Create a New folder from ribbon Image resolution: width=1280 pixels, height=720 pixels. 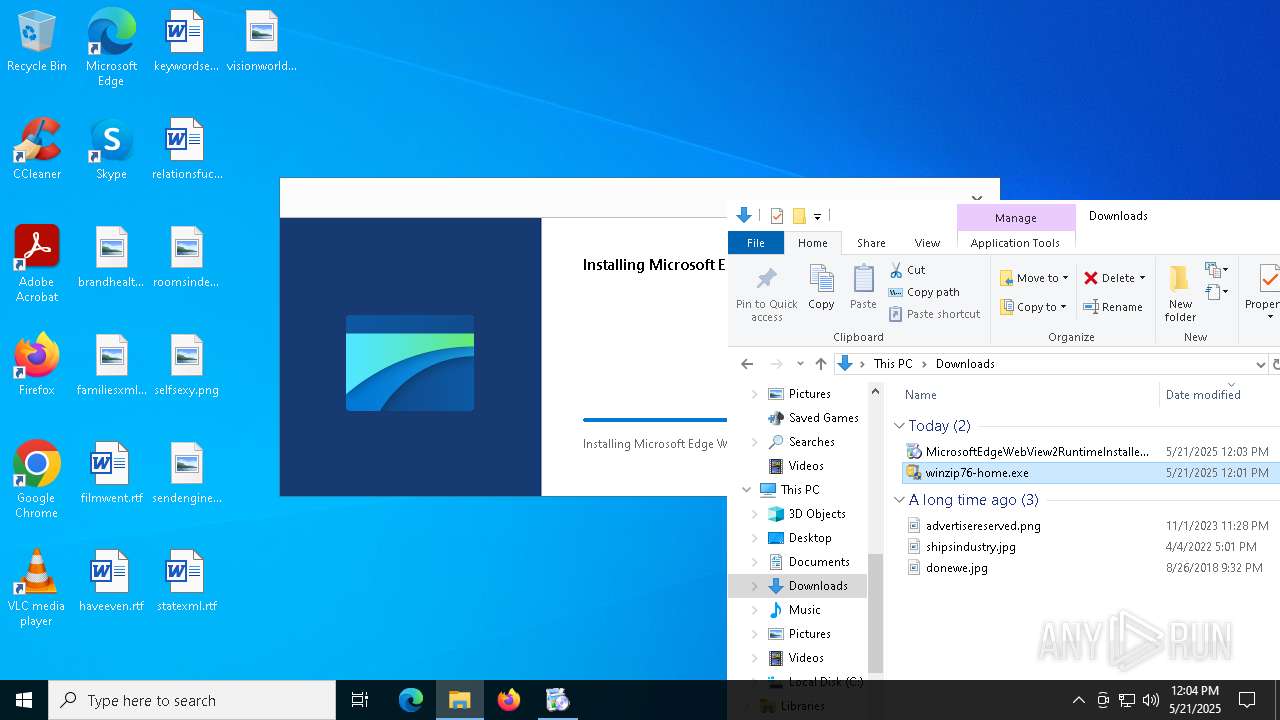[x=1180, y=292]
